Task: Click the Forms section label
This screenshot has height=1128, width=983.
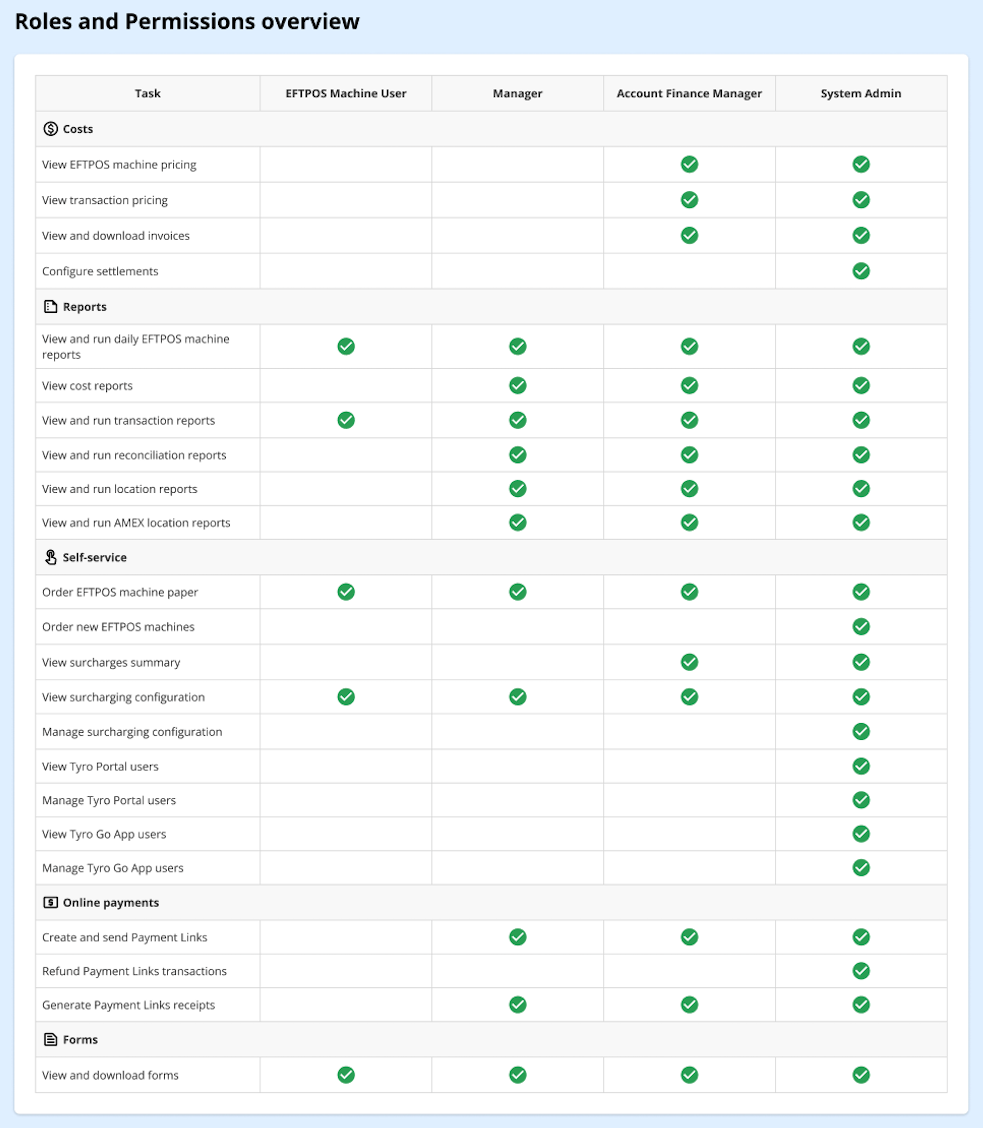Action: (x=80, y=1040)
